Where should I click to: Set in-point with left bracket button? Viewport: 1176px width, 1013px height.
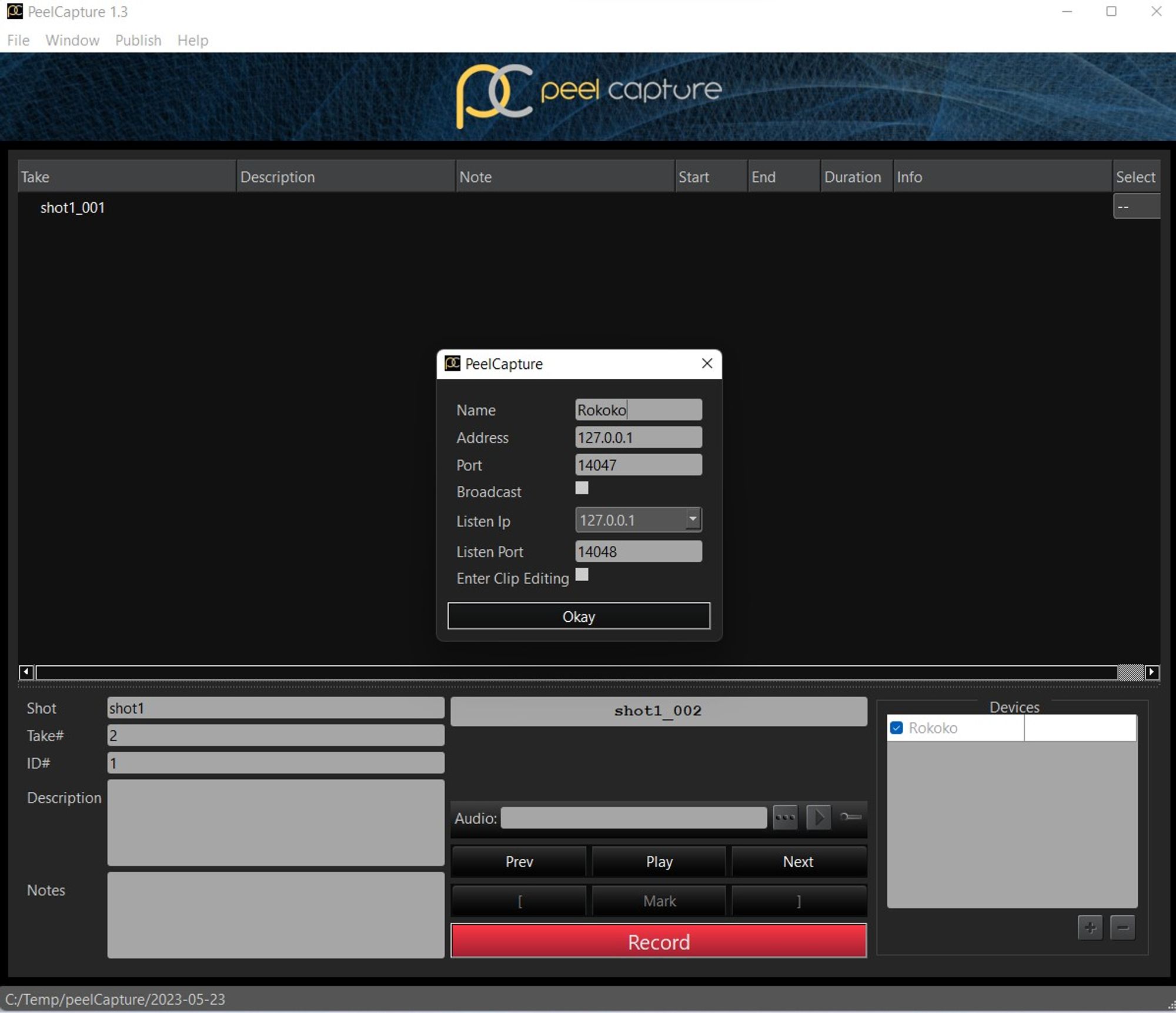519,901
